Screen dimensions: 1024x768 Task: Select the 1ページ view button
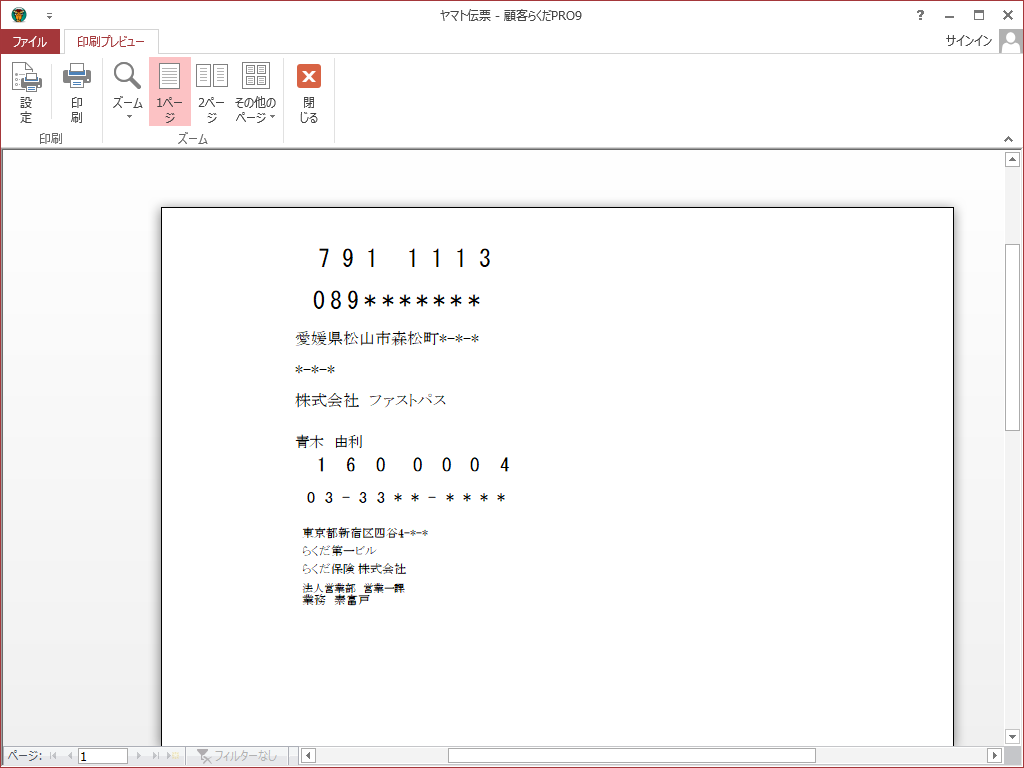point(170,92)
